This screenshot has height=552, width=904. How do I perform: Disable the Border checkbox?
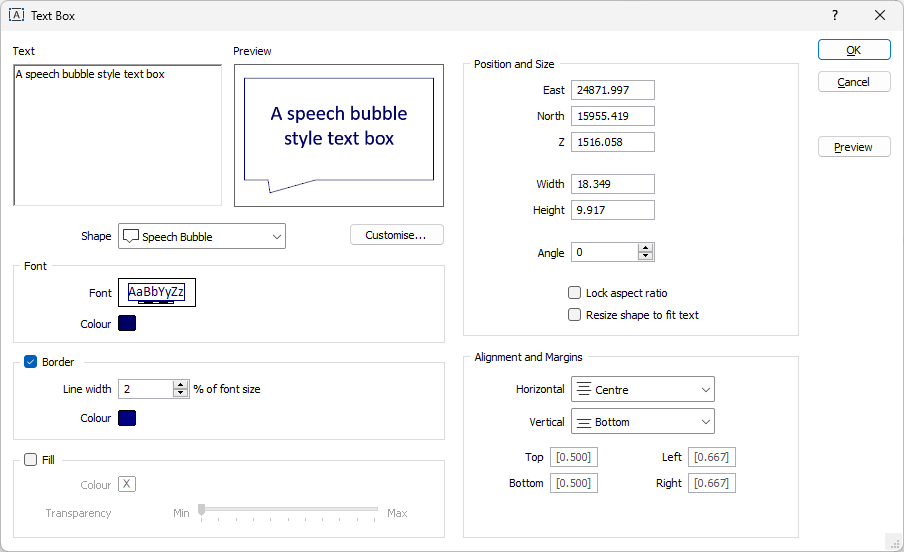(31, 362)
